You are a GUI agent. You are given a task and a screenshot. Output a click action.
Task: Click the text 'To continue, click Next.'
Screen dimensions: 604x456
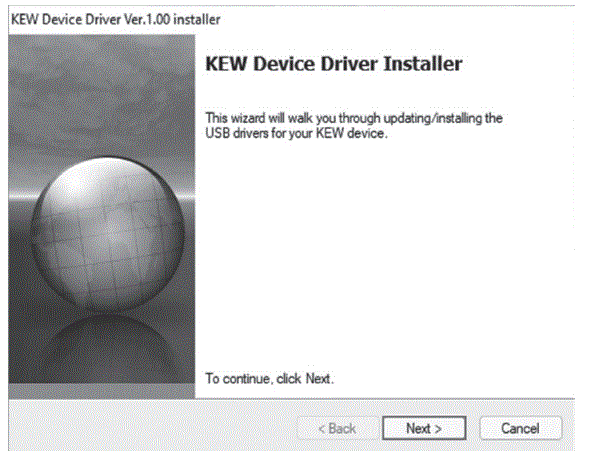pyautogui.click(x=269, y=379)
